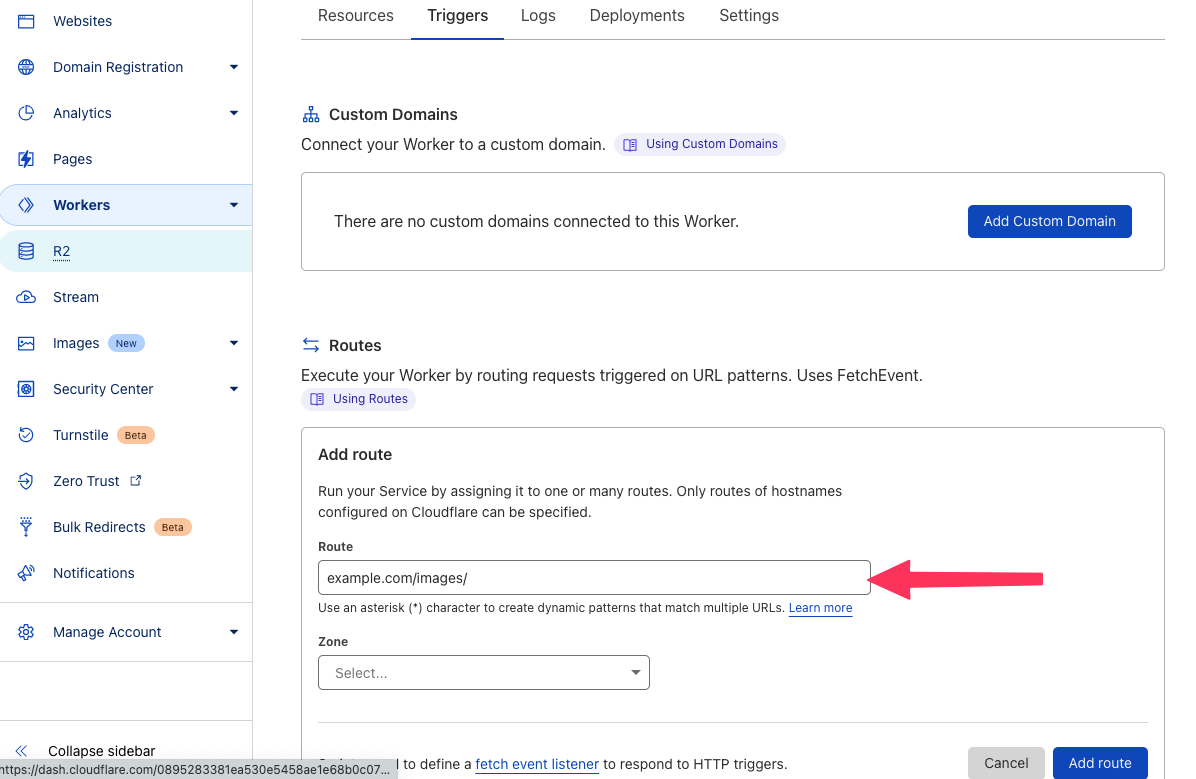Open R2 in the sidebar
1196x779 pixels.
point(126,251)
